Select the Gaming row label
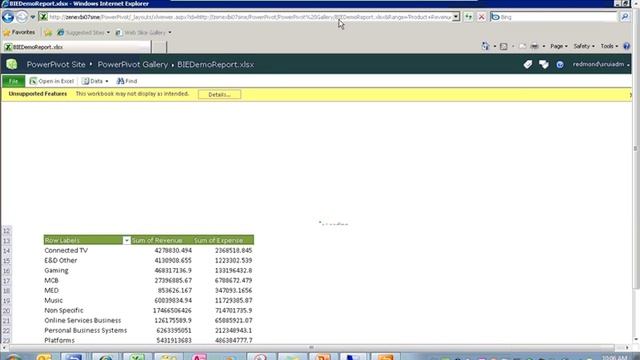Screen dimensions: 640x360 pos(56,270)
